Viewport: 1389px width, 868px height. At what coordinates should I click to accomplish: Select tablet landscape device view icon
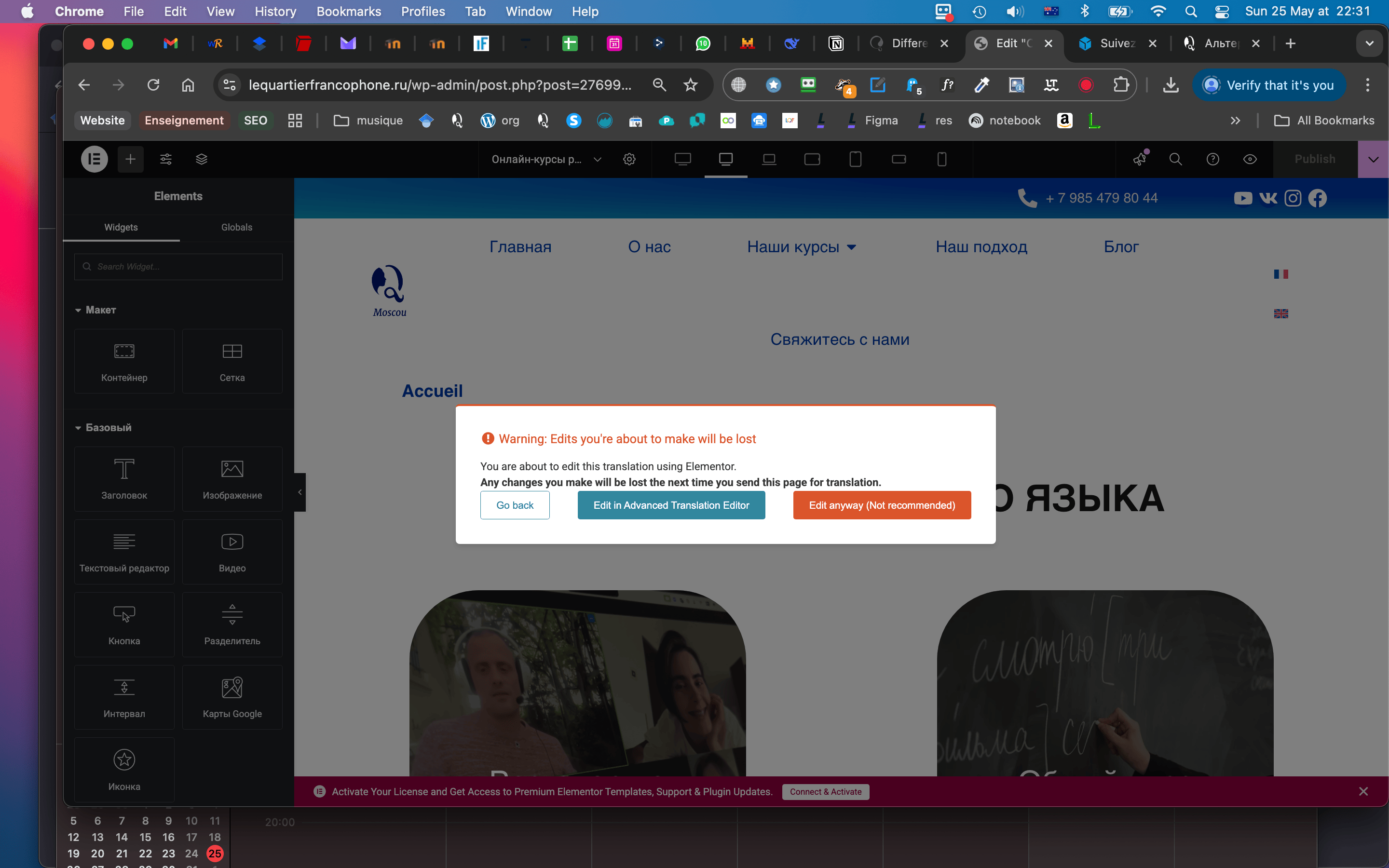point(812,159)
